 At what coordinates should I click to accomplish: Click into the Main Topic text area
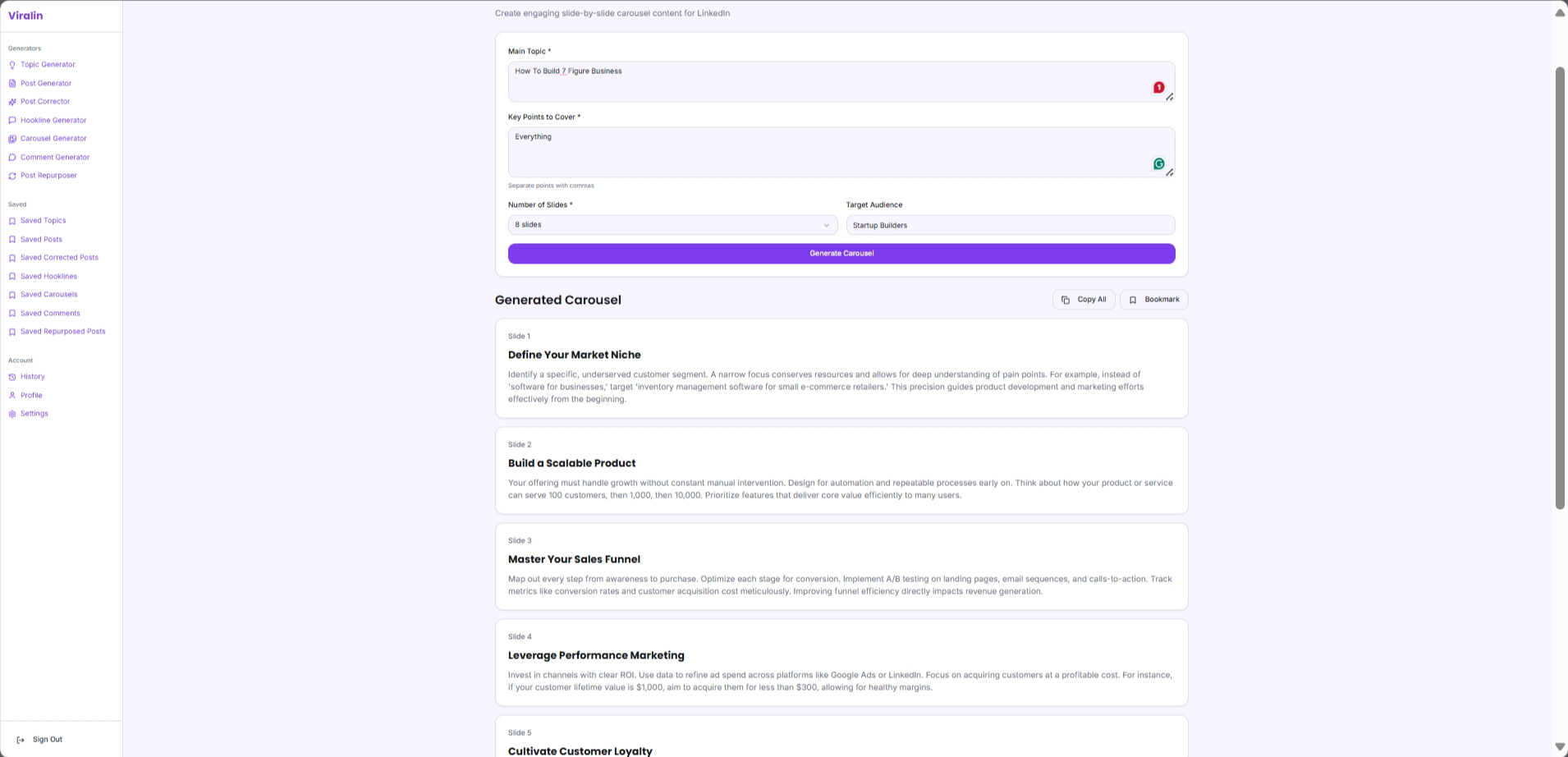click(841, 82)
